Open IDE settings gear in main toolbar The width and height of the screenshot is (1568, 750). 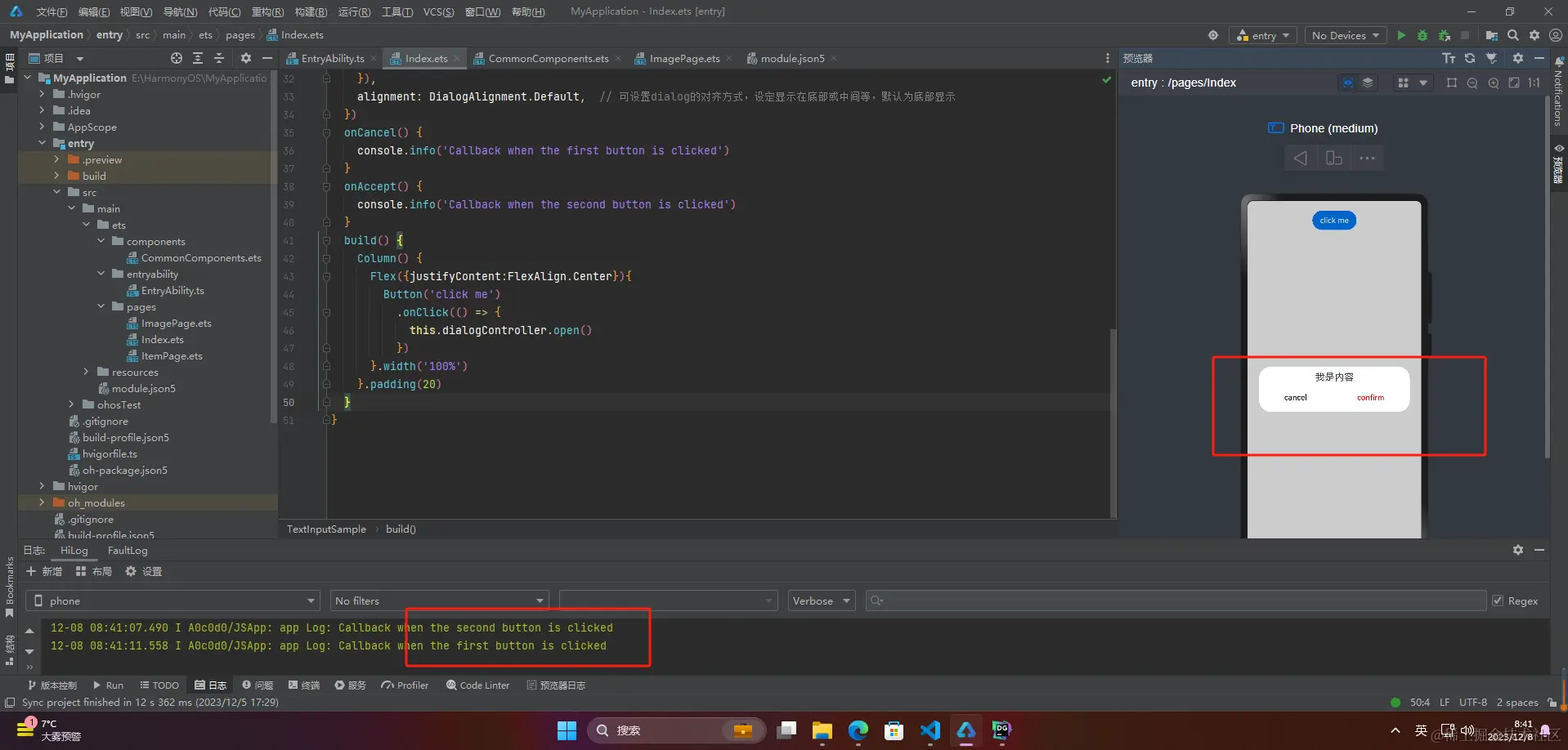click(1534, 35)
